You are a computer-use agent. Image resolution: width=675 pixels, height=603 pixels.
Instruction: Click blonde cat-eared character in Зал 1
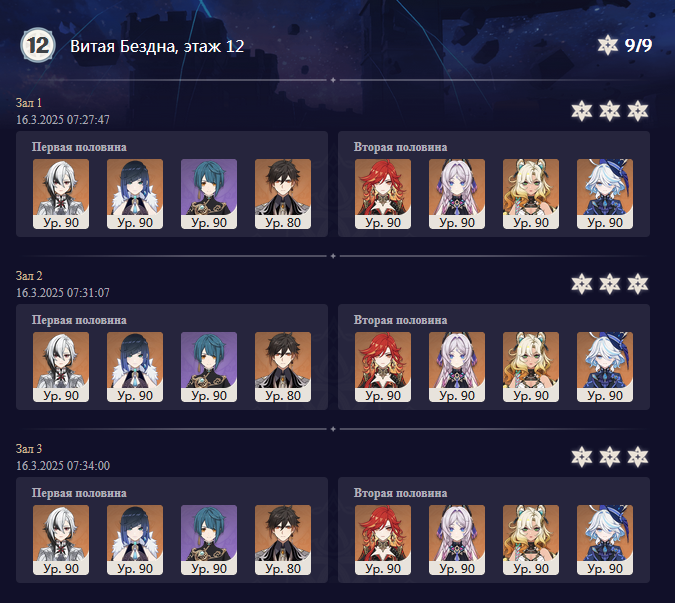[531, 194]
